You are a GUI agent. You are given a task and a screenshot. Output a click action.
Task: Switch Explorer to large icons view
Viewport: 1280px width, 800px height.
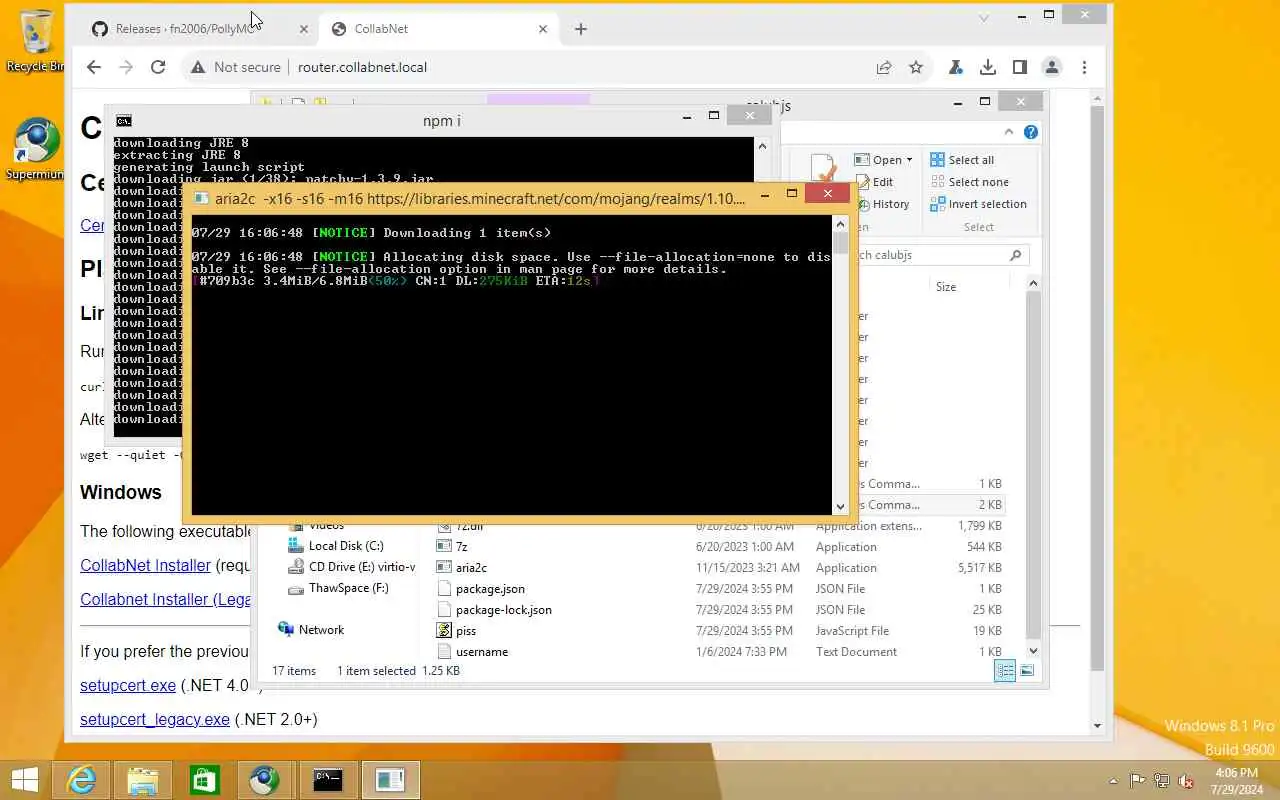coord(1027,671)
